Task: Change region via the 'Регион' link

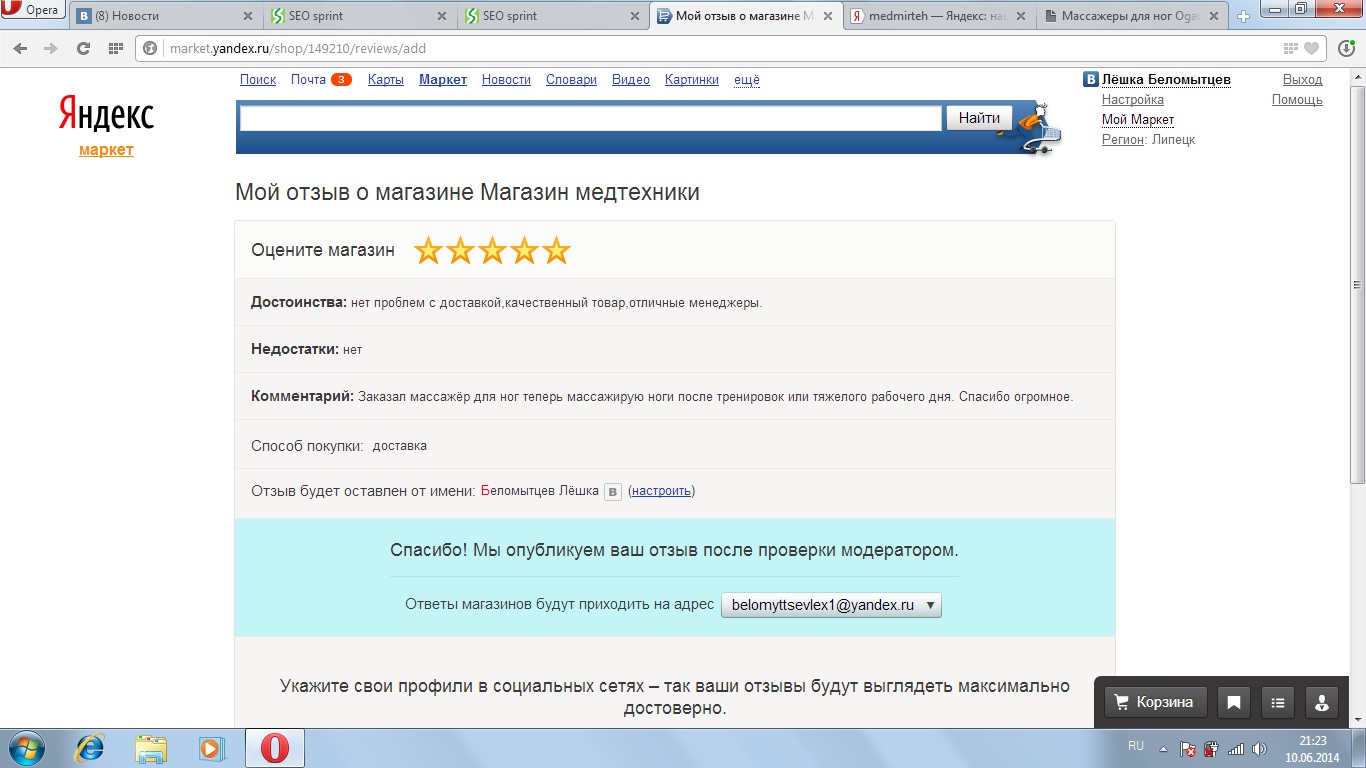Action: 1123,140
